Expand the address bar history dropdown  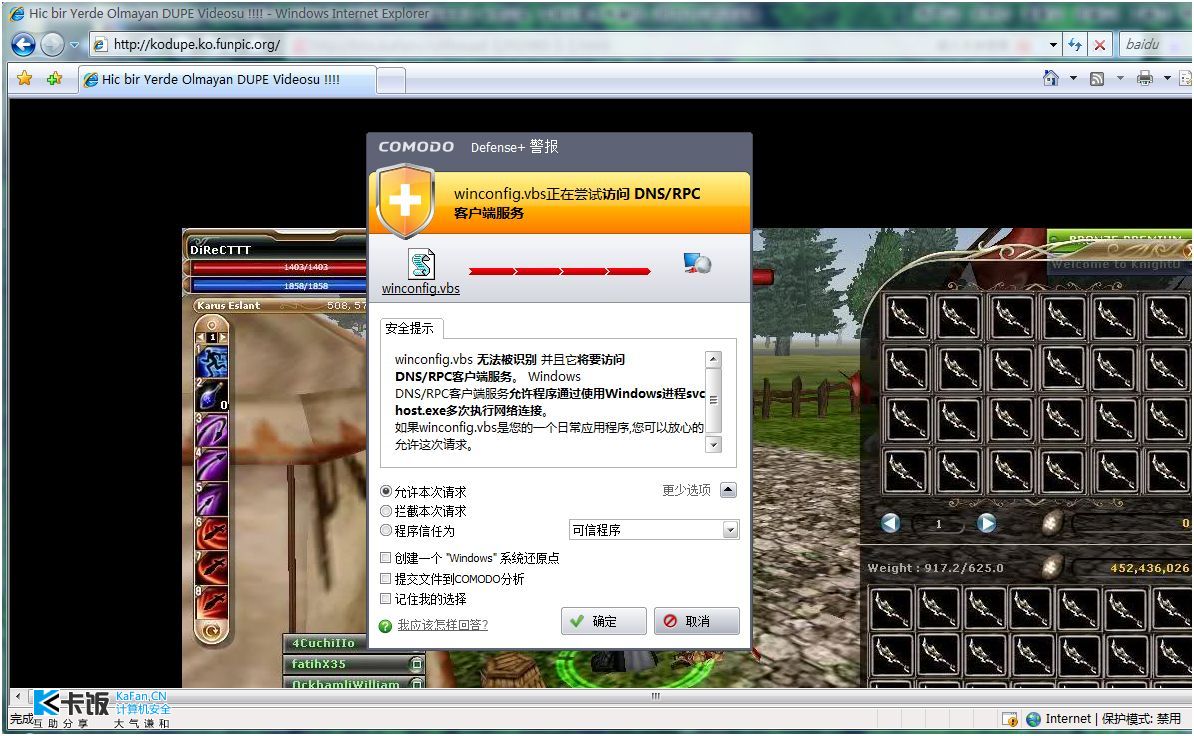(1053, 45)
